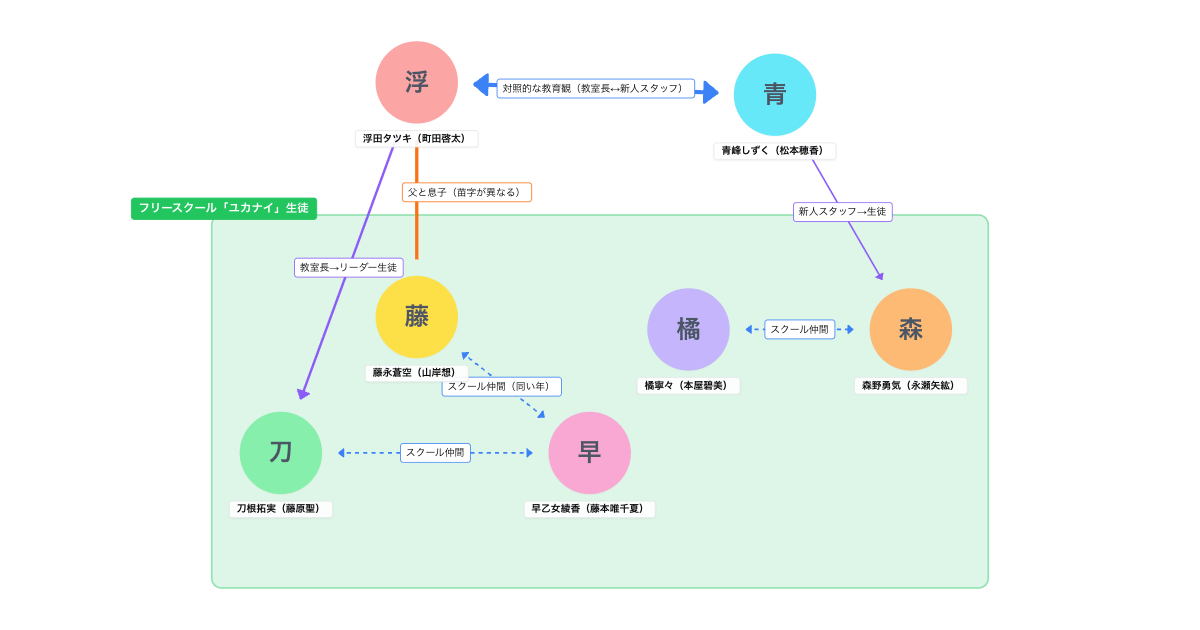The height and width of the screenshot is (630, 1200).
Task: Select the purple 橘 character node
Action: click(x=688, y=329)
